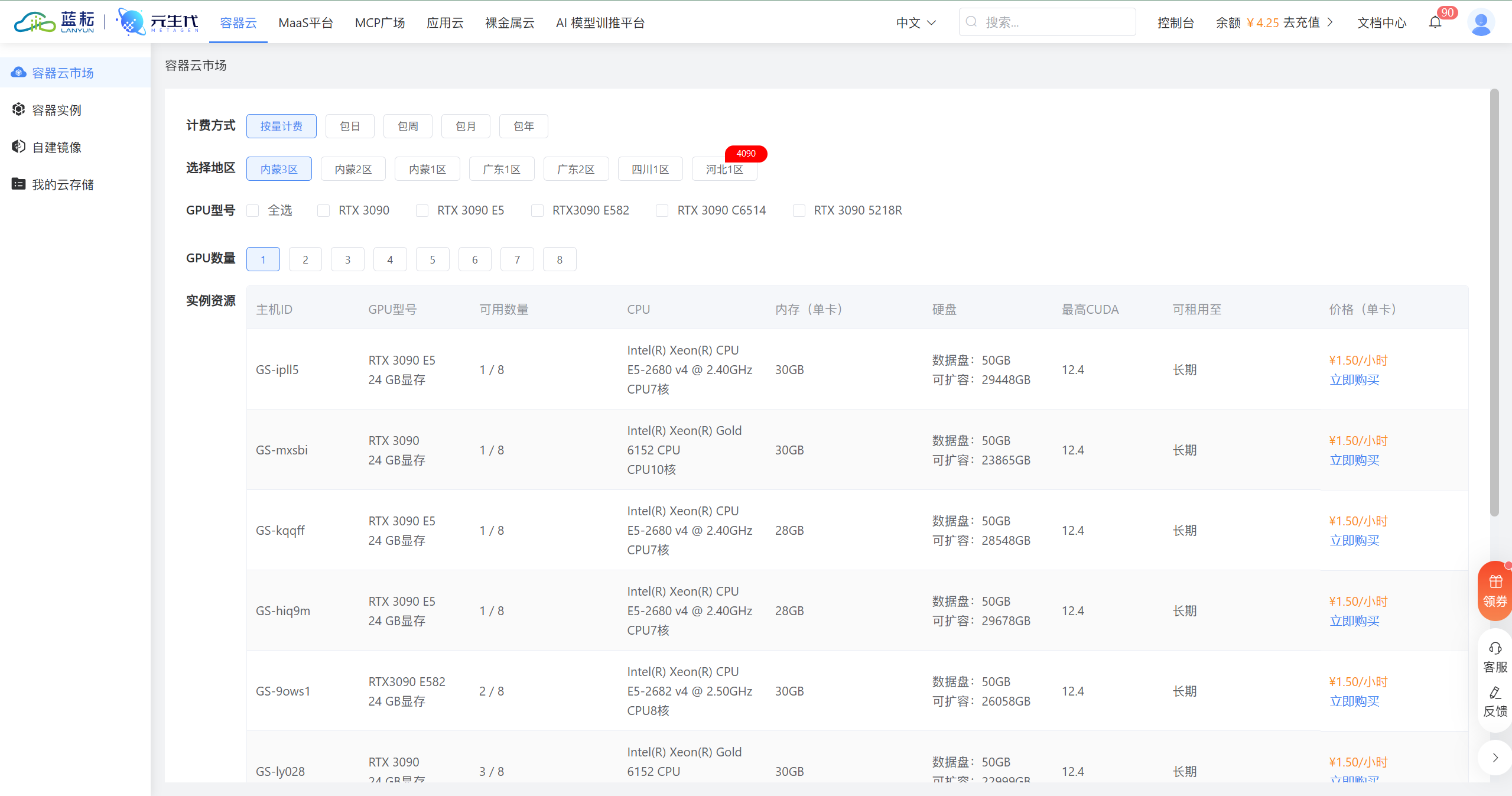This screenshot has width=1512, height=796.
Task: Click 立即购买 for host GS-ipll5
Action: coord(1354,380)
